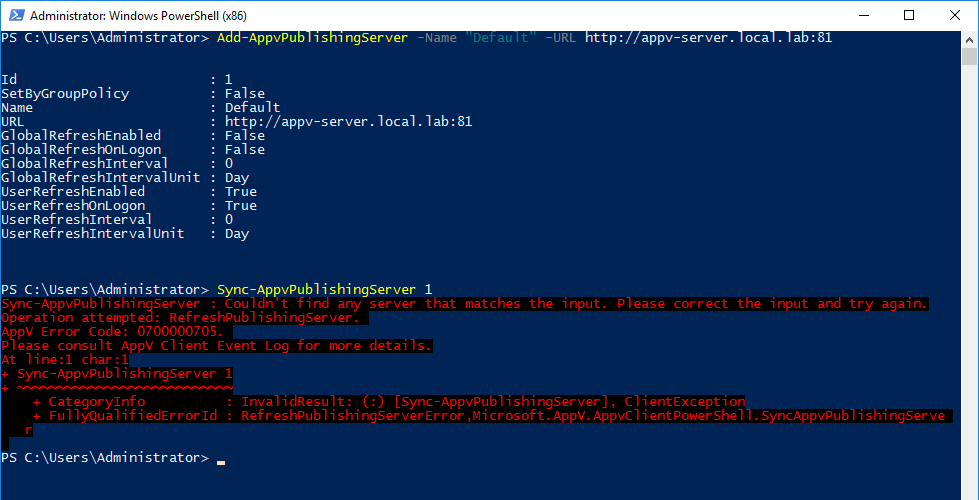The height and width of the screenshot is (500, 979).
Task: Minimize the PowerShell window
Action: pos(864,15)
